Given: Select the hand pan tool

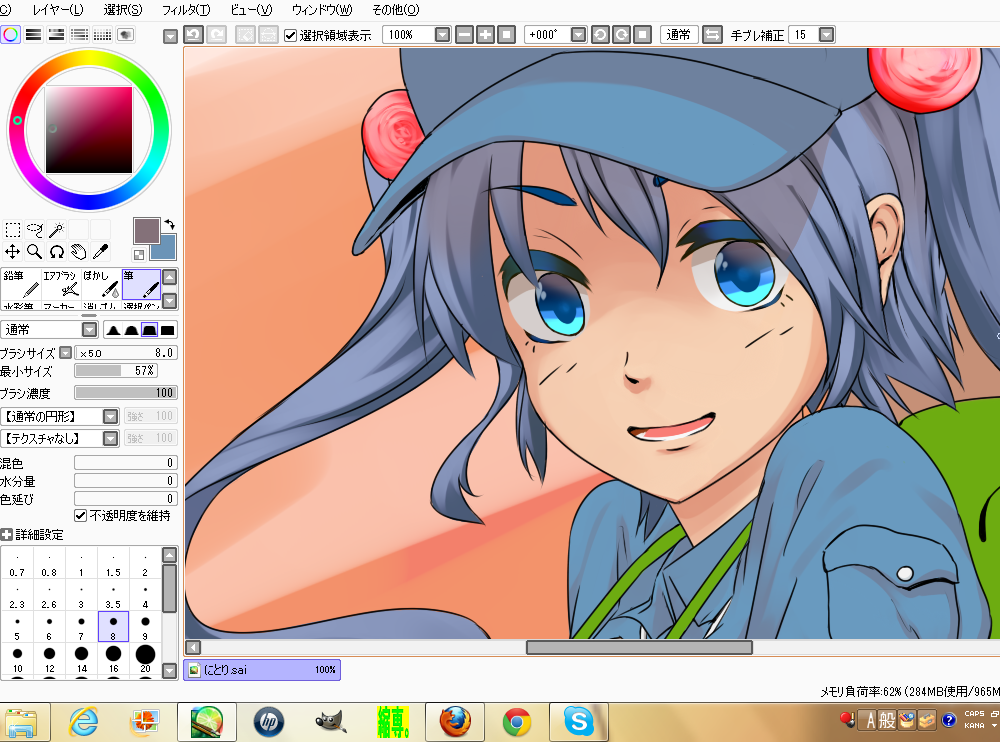Looking at the screenshot, I should (x=78, y=251).
